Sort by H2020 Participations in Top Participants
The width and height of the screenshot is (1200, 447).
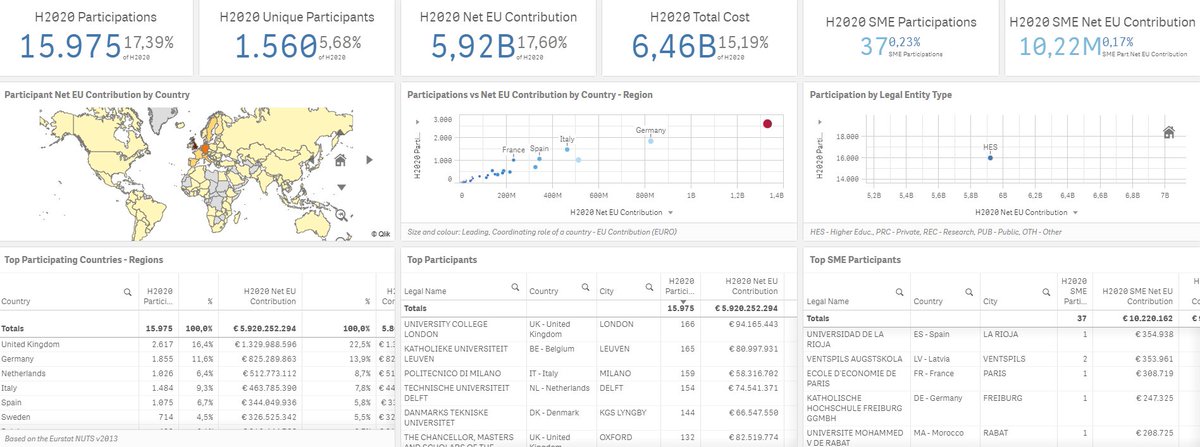[x=681, y=286]
